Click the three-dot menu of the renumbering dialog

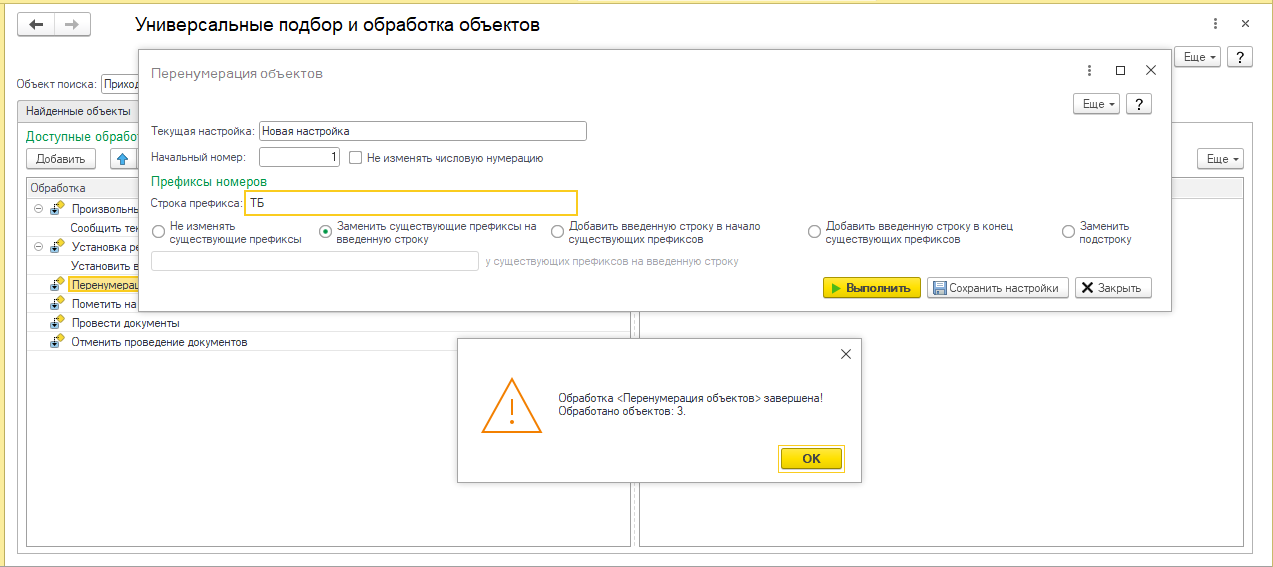(x=1089, y=71)
